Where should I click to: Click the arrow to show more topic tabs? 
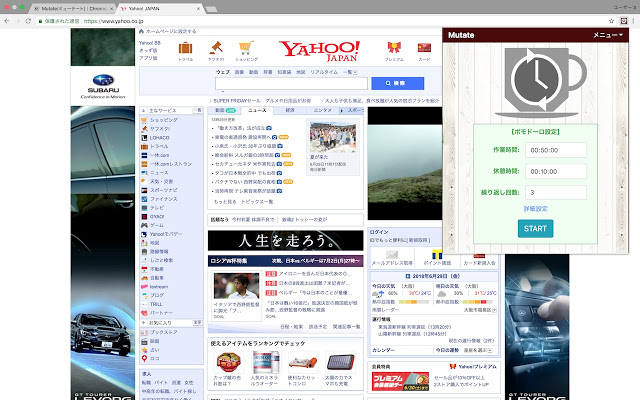point(342,110)
